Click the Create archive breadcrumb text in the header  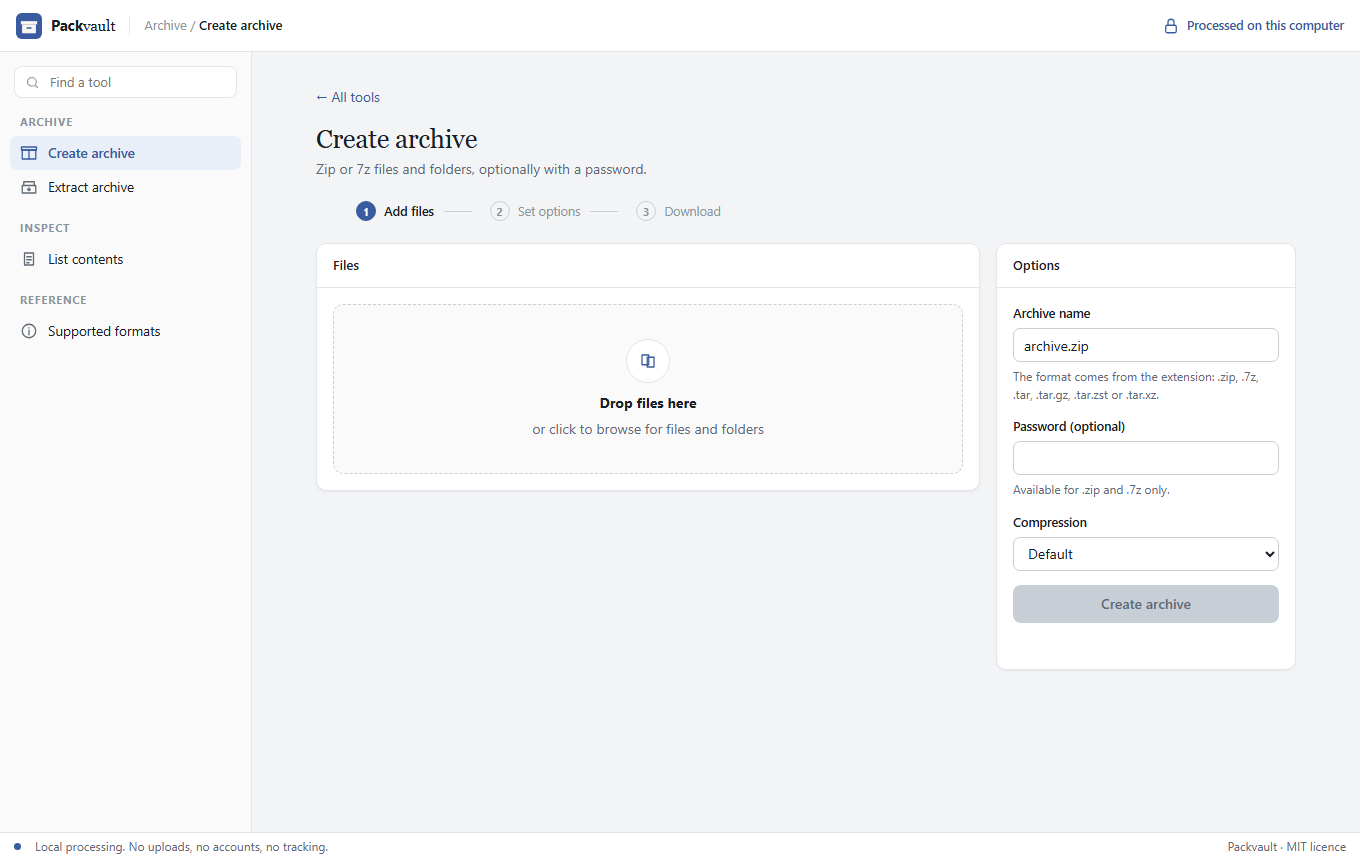[241, 26]
